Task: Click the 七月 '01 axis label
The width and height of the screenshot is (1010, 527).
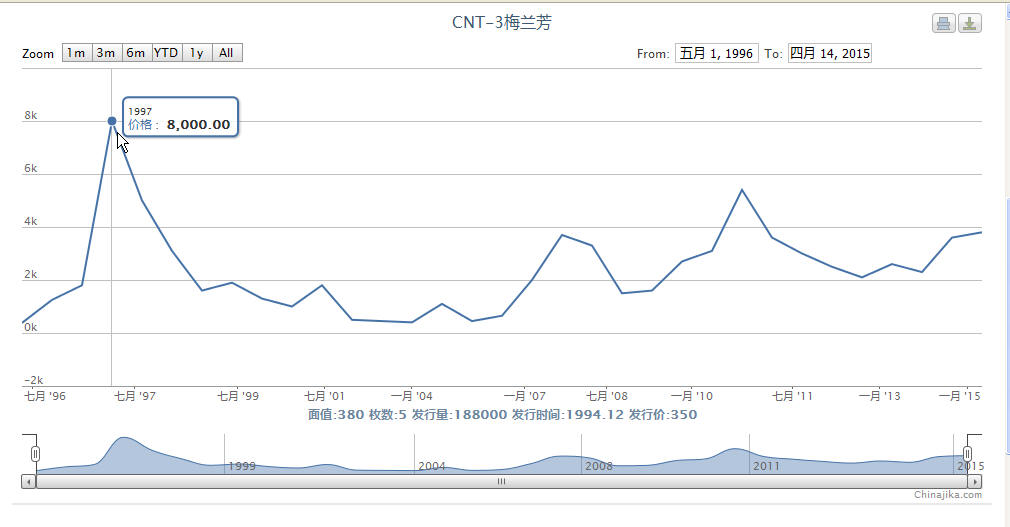Action: [325, 396]
